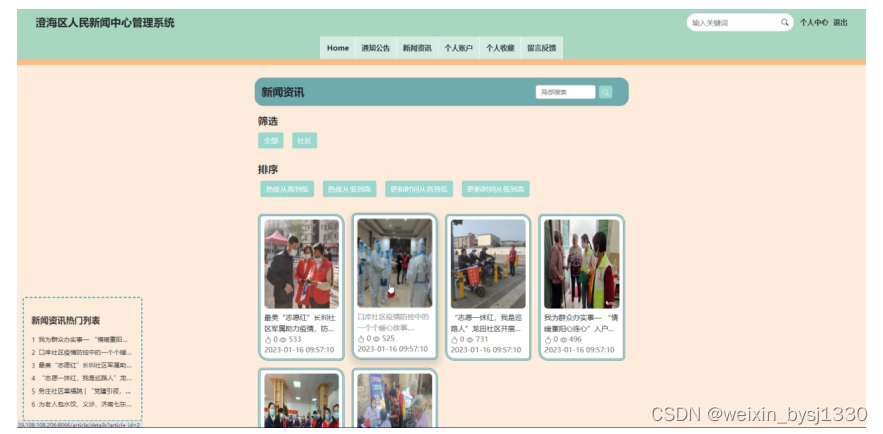This screenshot has width=883, height=434.
Task: Click the like icon on the 496-views card
Action: pos(548,339)
